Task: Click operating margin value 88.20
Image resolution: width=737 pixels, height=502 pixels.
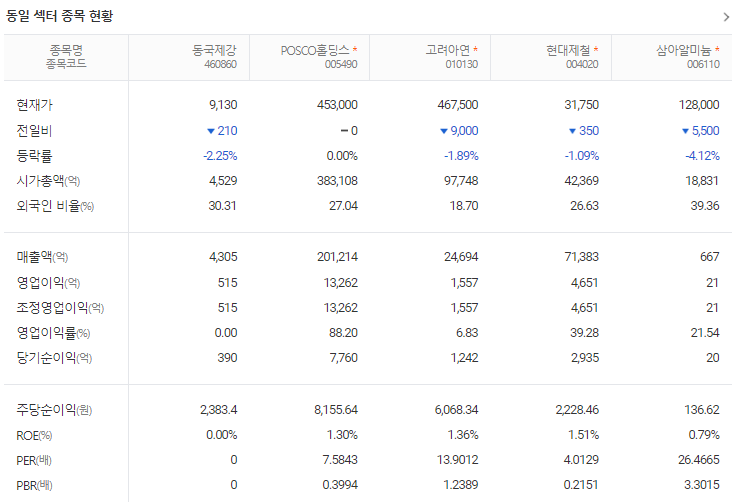Action: click(x=343, y=333)
